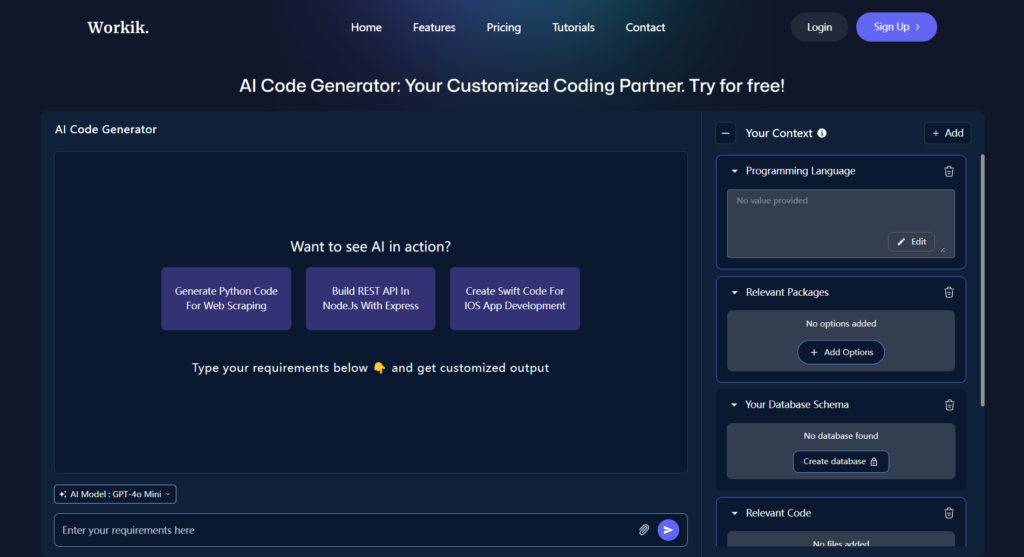Open the Contact page
Screen dimensions: 1024x557
[645, 27]
